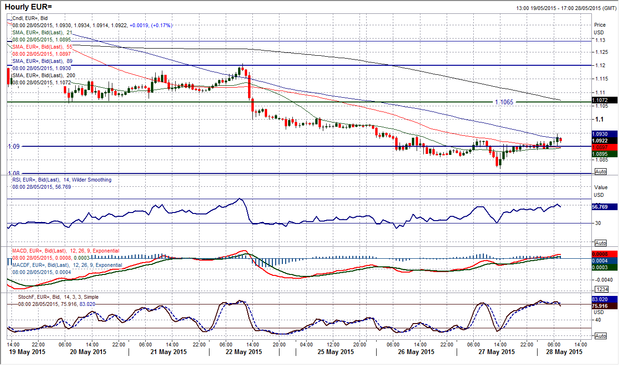Click the StochF 14, 3, 3 Simple label

point(58,297)
